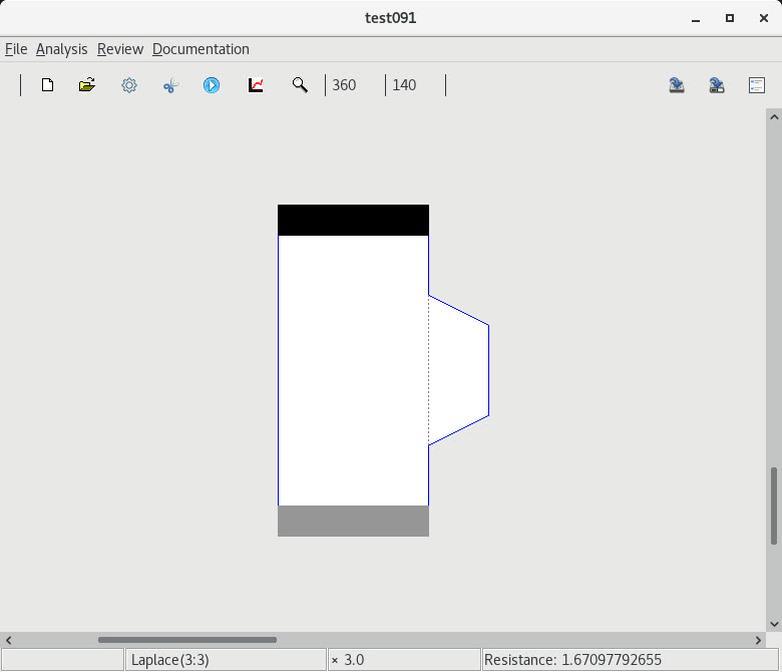Click the scissors cut icon
The image size is (782, 672).
[170, 85]
